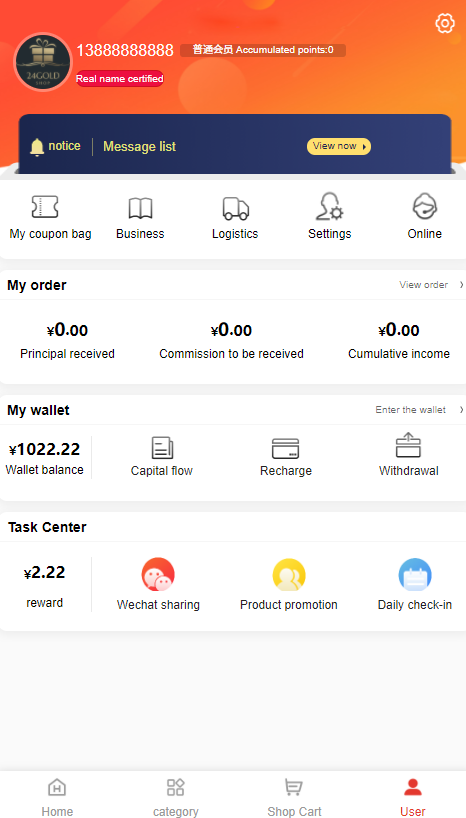The height and width of the screenshot is (818, 466).
Task: Open the person-with-gear Settings icon
Action: 329,207
